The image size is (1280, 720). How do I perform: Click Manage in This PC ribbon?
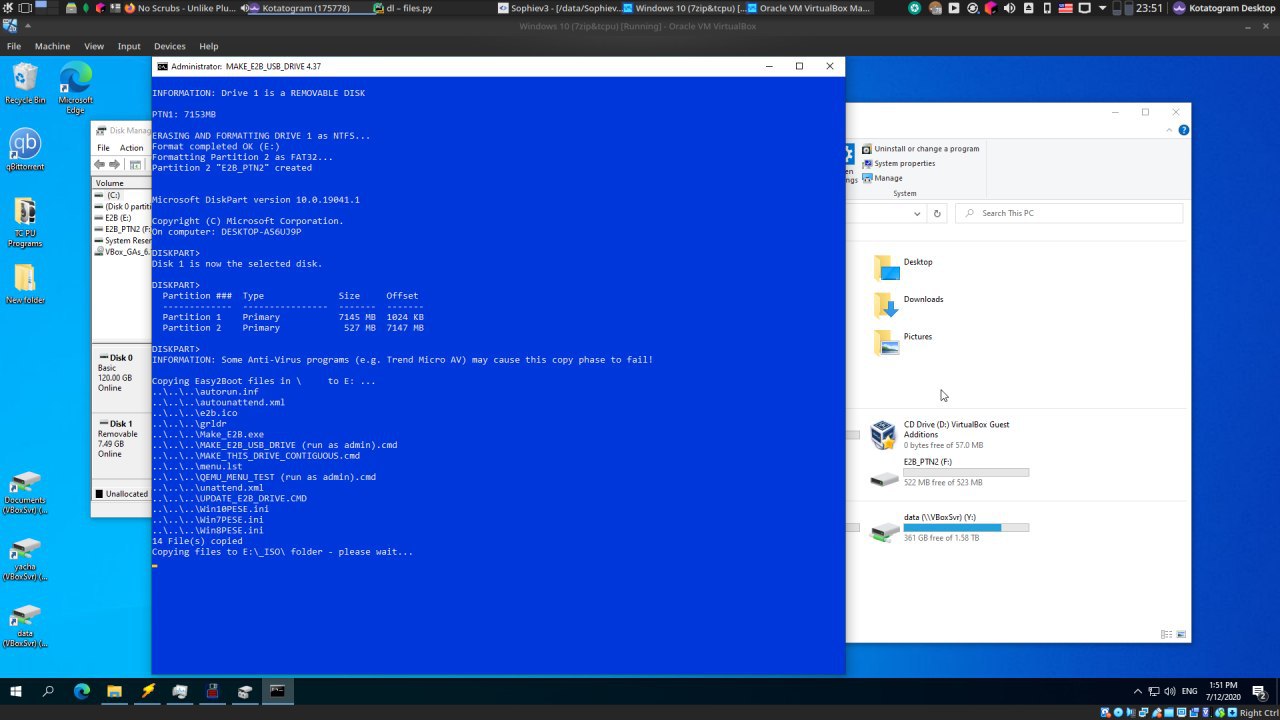[x=882, y=178]
